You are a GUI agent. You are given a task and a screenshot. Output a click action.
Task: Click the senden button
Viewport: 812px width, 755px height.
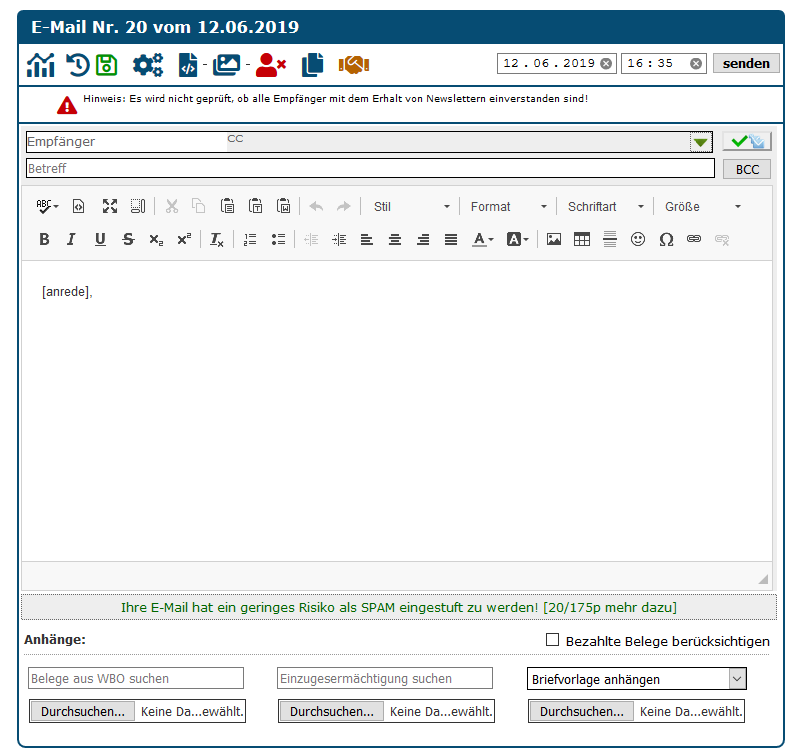(x=746, y=63)
